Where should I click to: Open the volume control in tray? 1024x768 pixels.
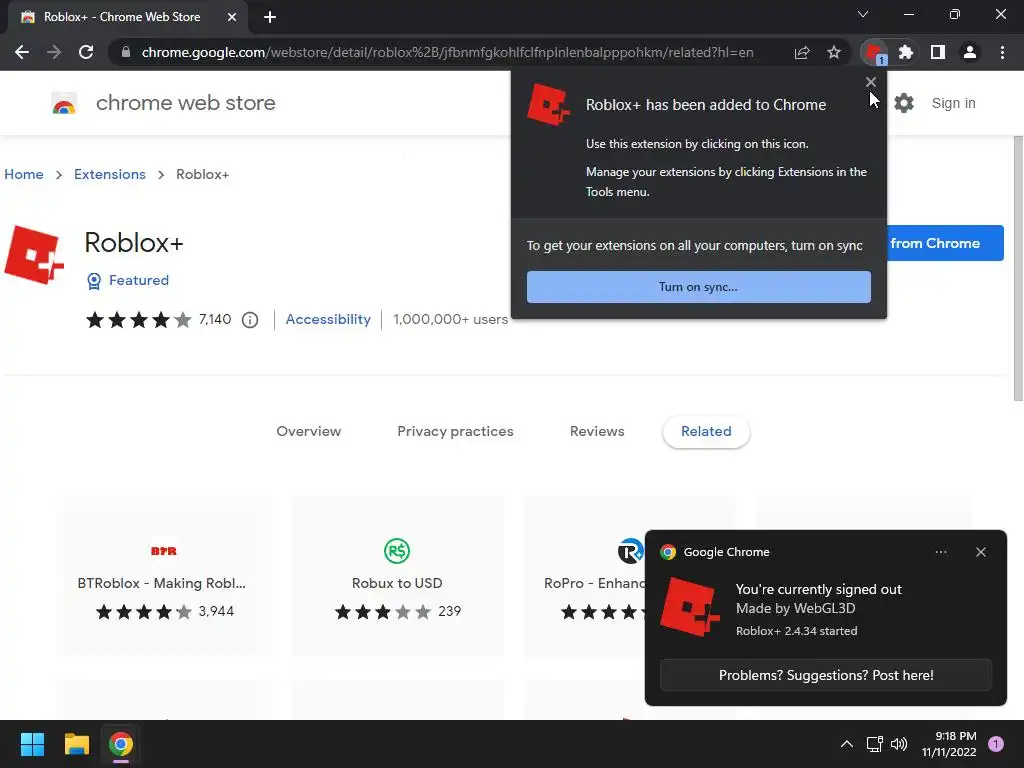tap(899, 744)
